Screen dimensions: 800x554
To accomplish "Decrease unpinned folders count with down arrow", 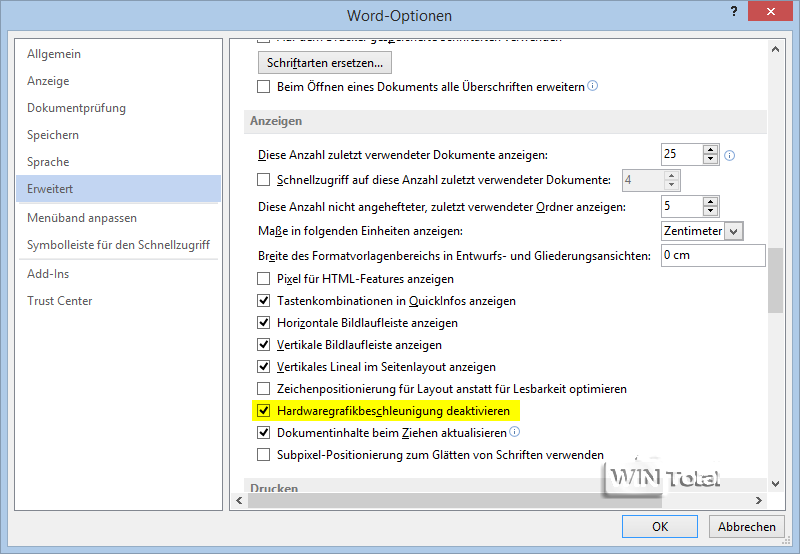I will point(710,211).
